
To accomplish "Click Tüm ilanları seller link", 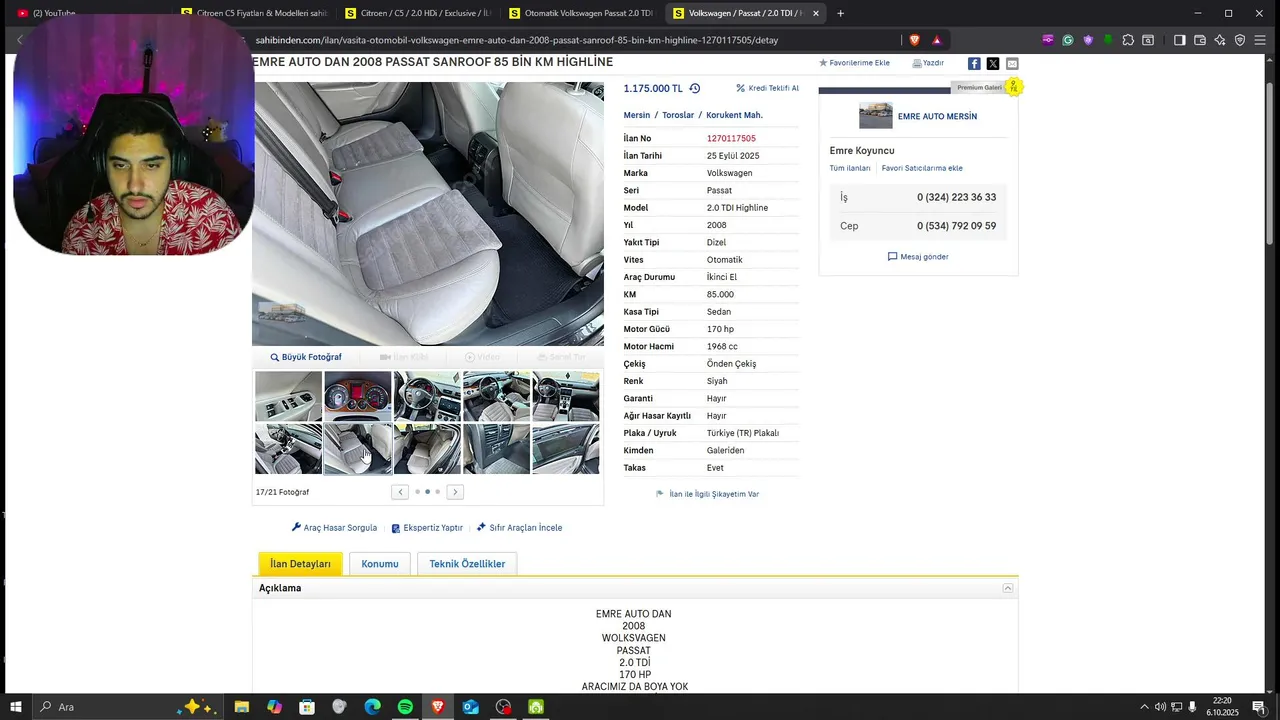I will coord(850,168).
